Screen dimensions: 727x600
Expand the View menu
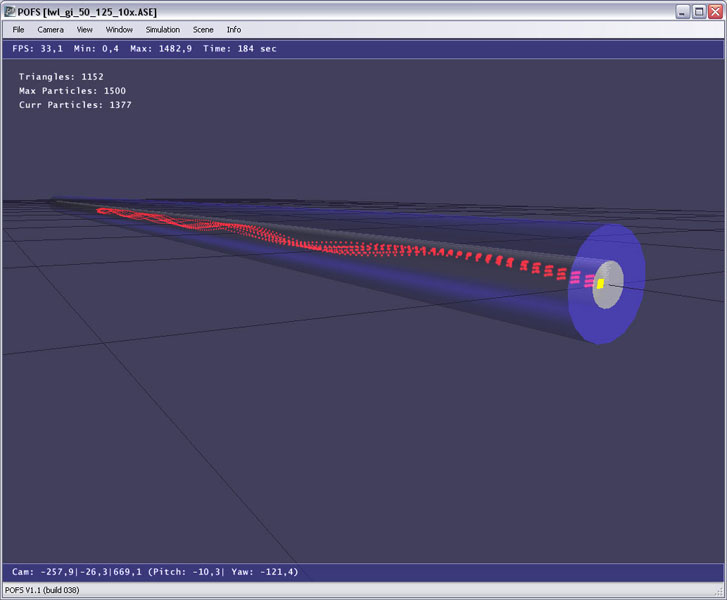pyautogui.click(x=84, y=30)
